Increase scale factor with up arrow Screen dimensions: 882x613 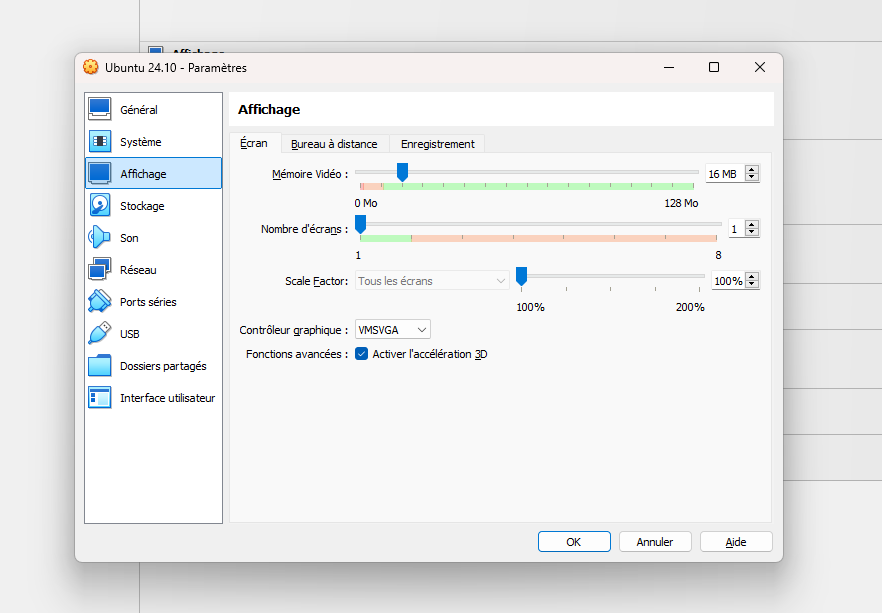(x=752, y=276)
